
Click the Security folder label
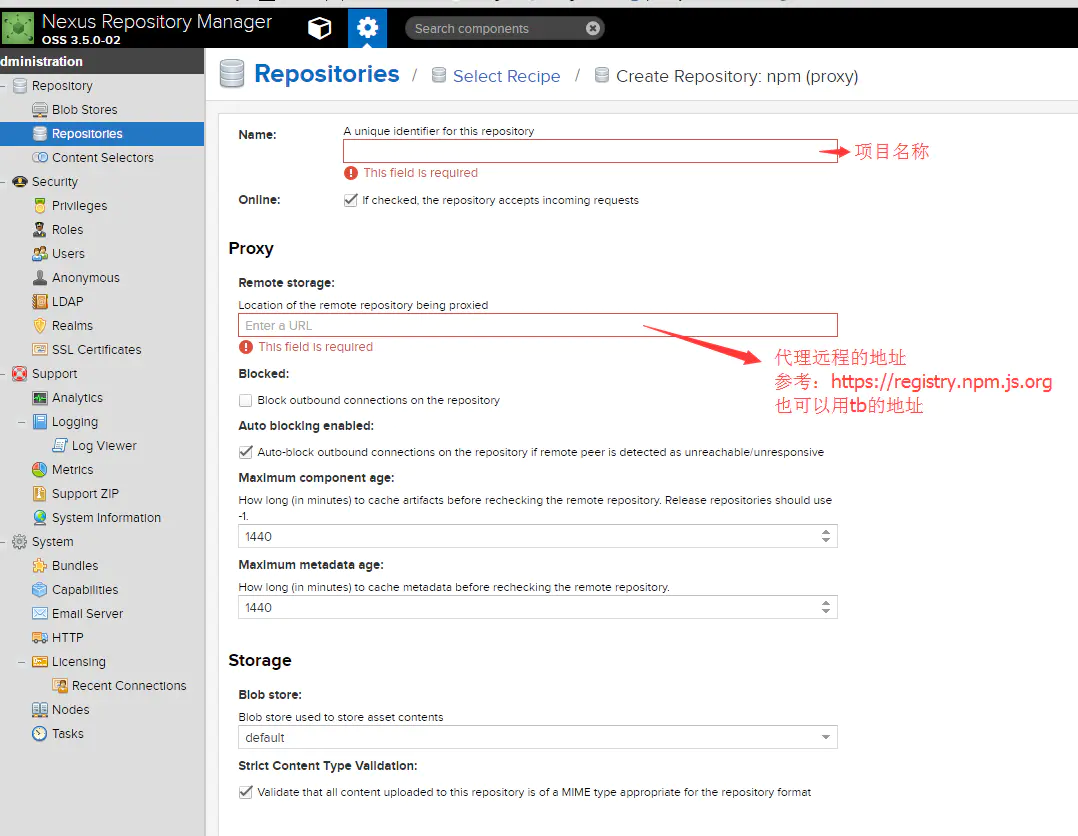click(x=55, y=182)
